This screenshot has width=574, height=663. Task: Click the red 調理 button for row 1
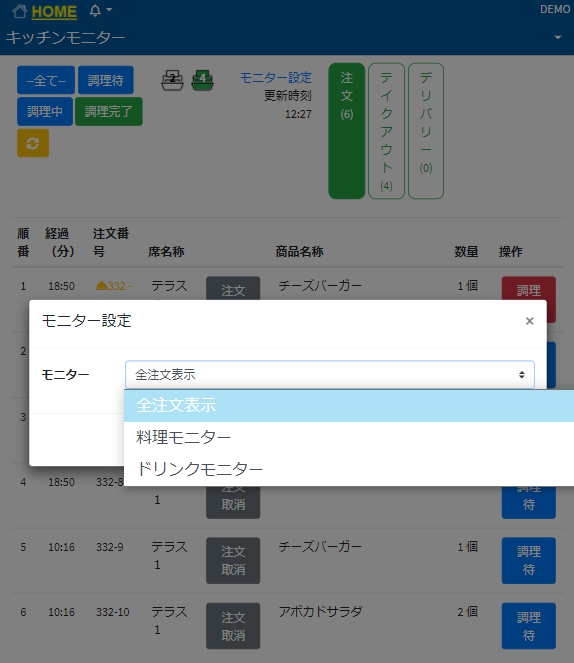point(528,289)
